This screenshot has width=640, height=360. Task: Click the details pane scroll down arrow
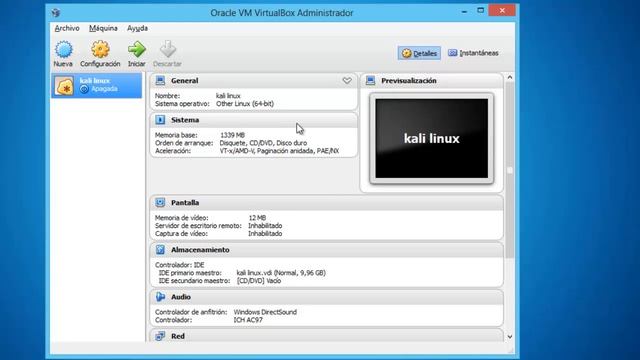pos(509,337)
